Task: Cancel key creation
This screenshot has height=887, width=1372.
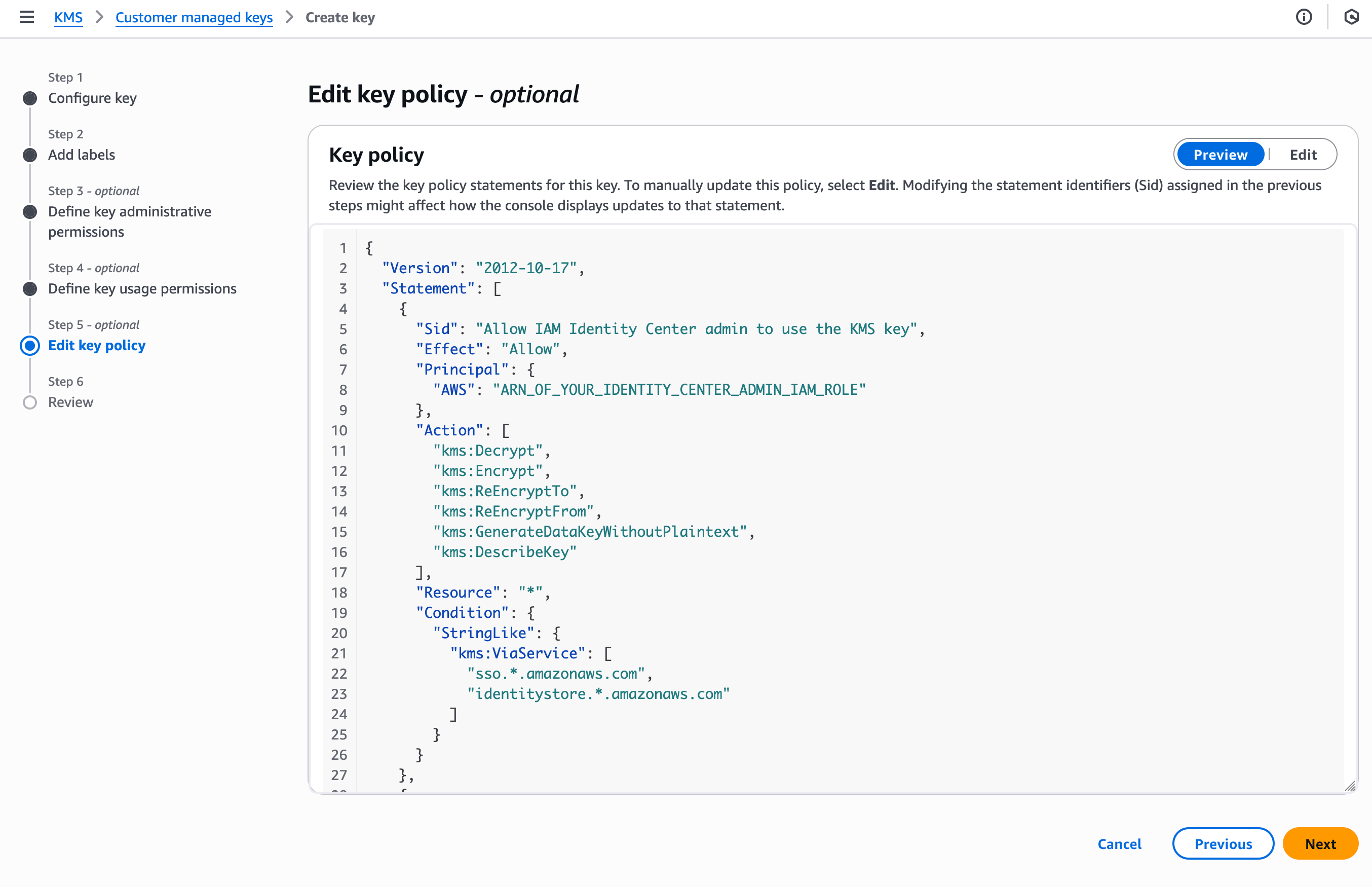Action: pos(1119,844)
